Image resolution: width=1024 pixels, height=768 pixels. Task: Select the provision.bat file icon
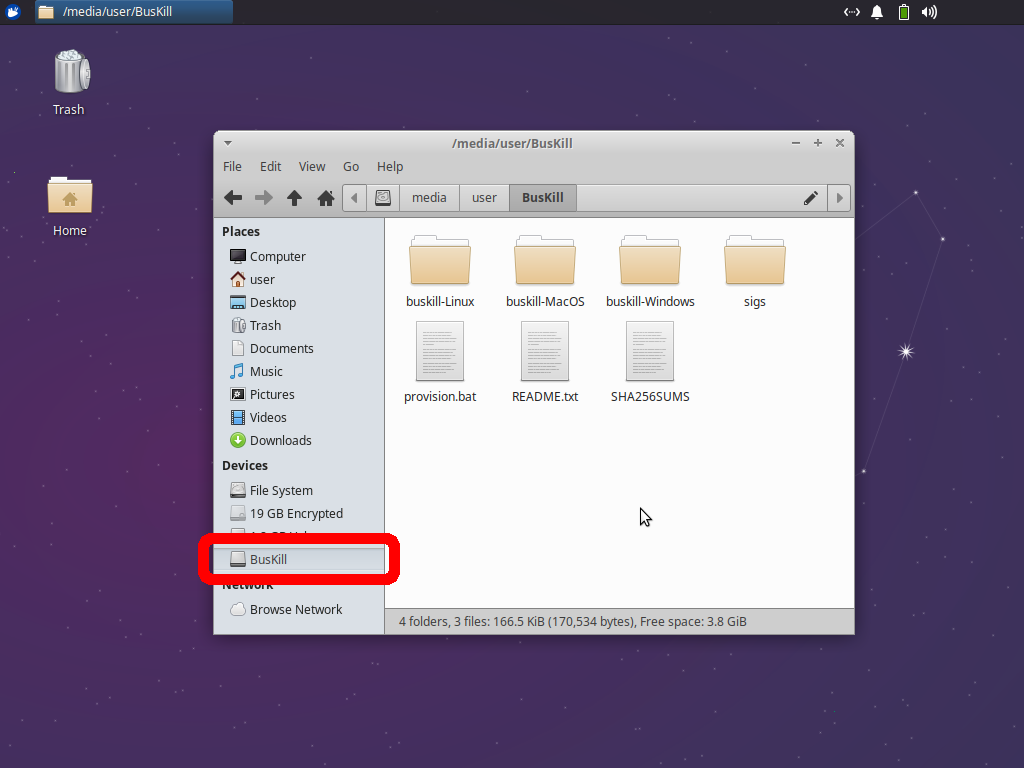[440, 351]
